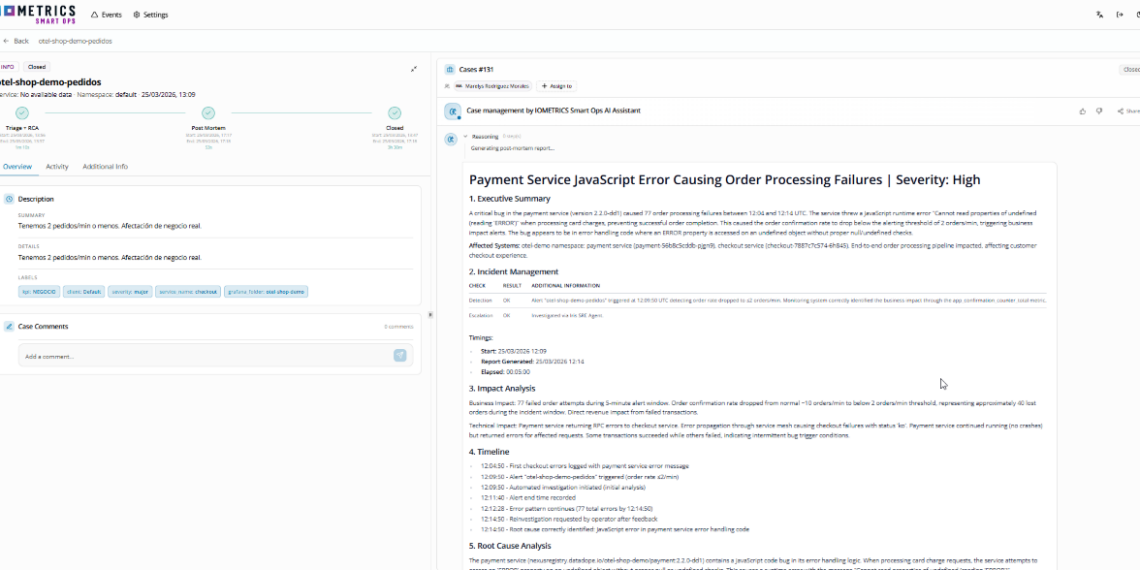Click the thumbs up feedback icon
This screenshot has height=570, width=1140.
(x=1082, y=111)
